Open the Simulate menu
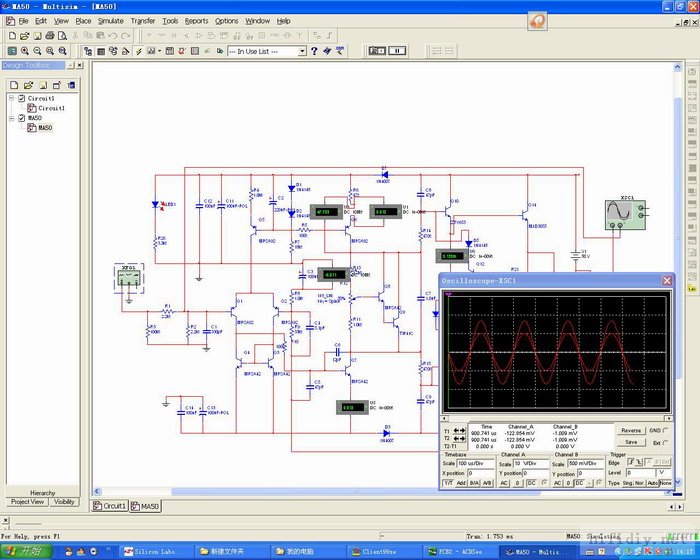 click(x=110, y=20)
